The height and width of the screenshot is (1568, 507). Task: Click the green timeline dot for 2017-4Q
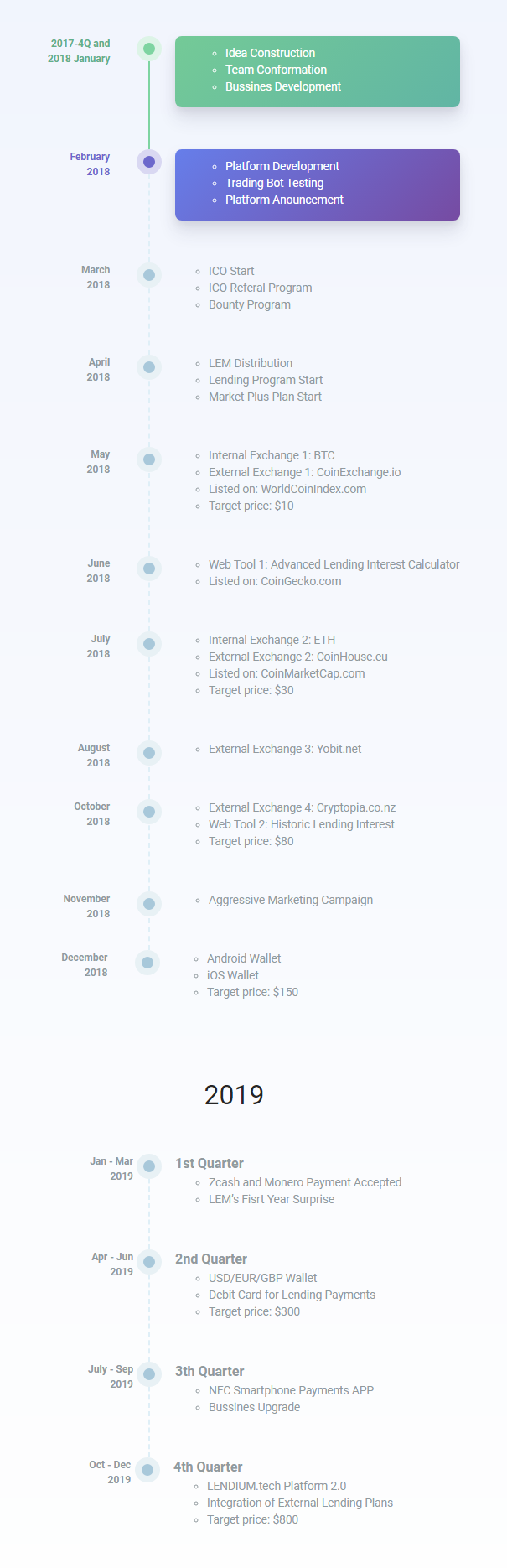[149, 49]
